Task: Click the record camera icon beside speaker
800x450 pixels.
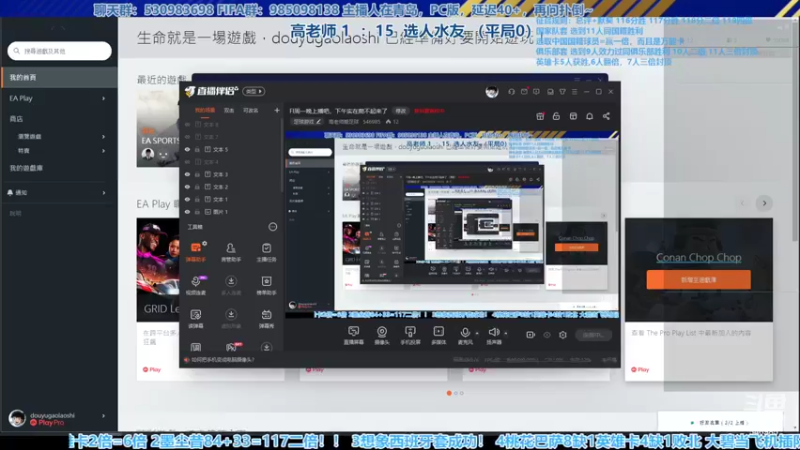Action: [x=531, y=335]
